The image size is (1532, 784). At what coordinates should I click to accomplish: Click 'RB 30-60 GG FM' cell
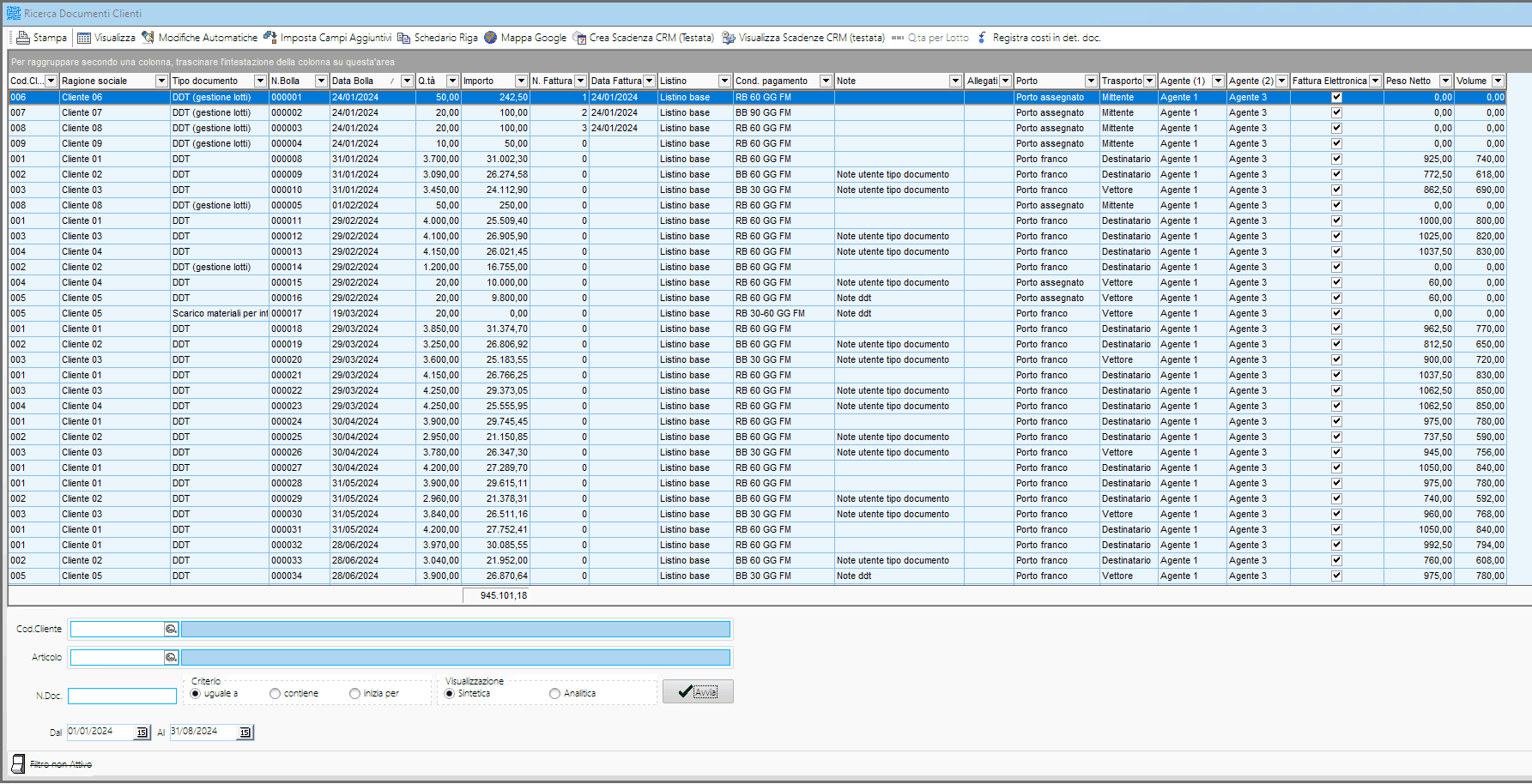tap(784, 314)
